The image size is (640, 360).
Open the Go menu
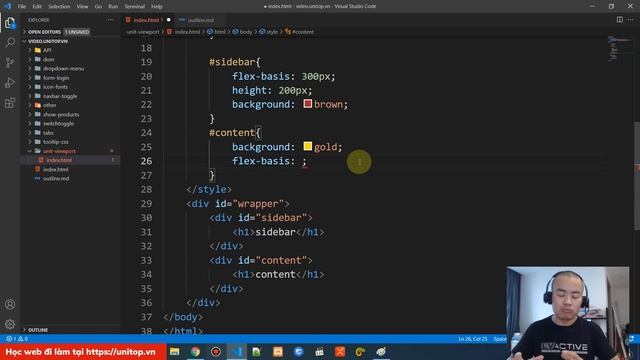98,7
